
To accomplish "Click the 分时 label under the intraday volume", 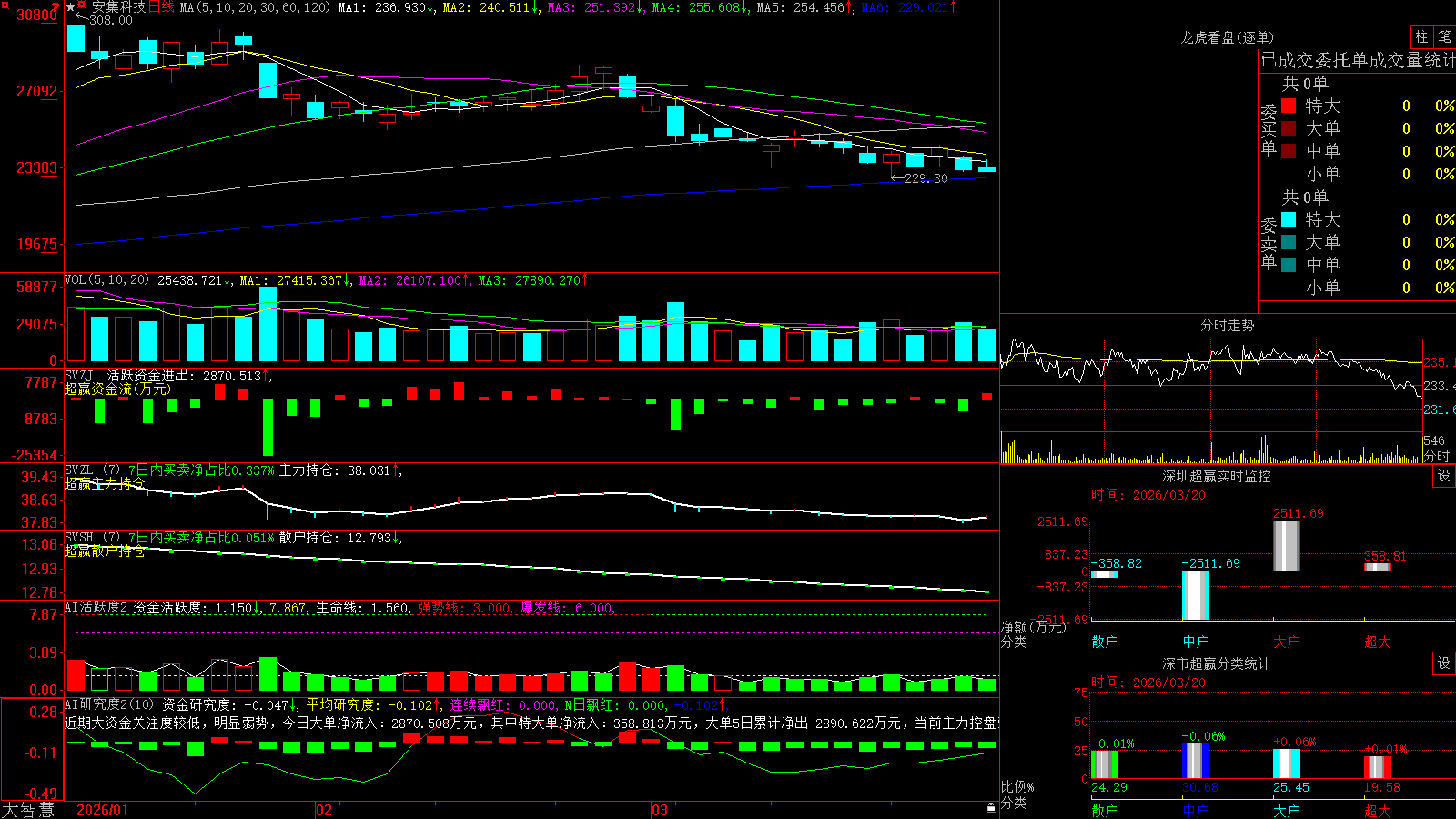I will 1436,455.
